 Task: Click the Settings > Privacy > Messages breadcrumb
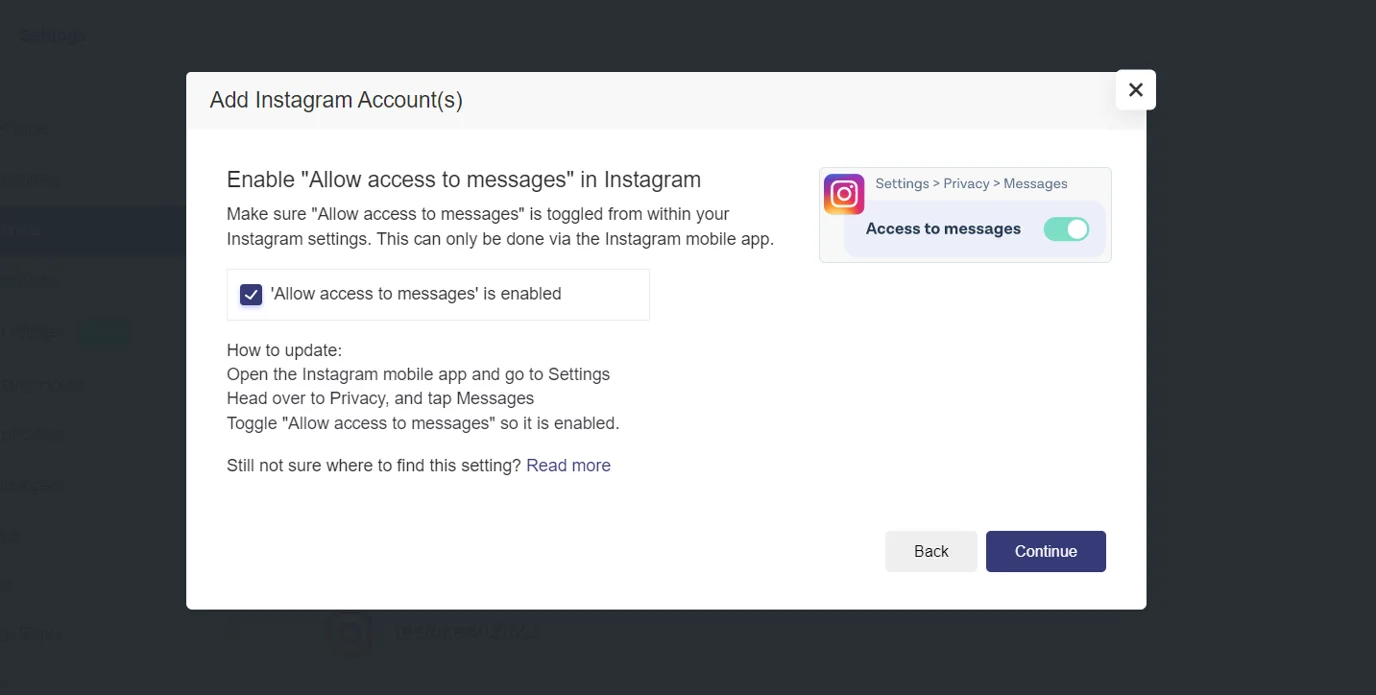point(970,184)
